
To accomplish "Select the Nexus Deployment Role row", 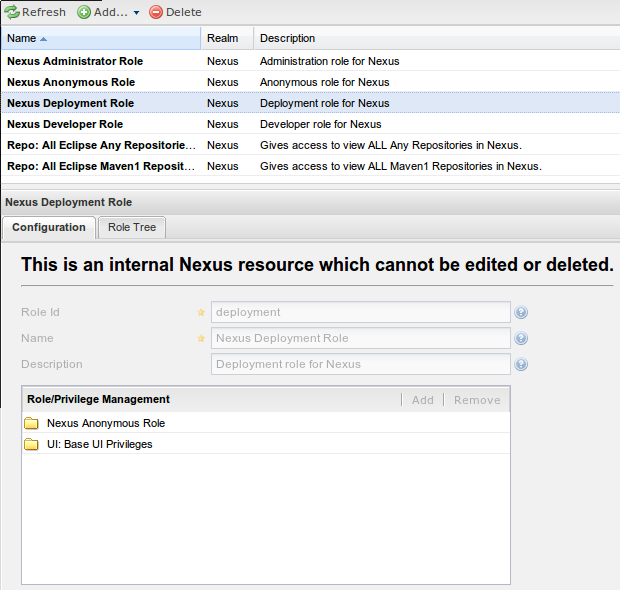I will [310, 103].
